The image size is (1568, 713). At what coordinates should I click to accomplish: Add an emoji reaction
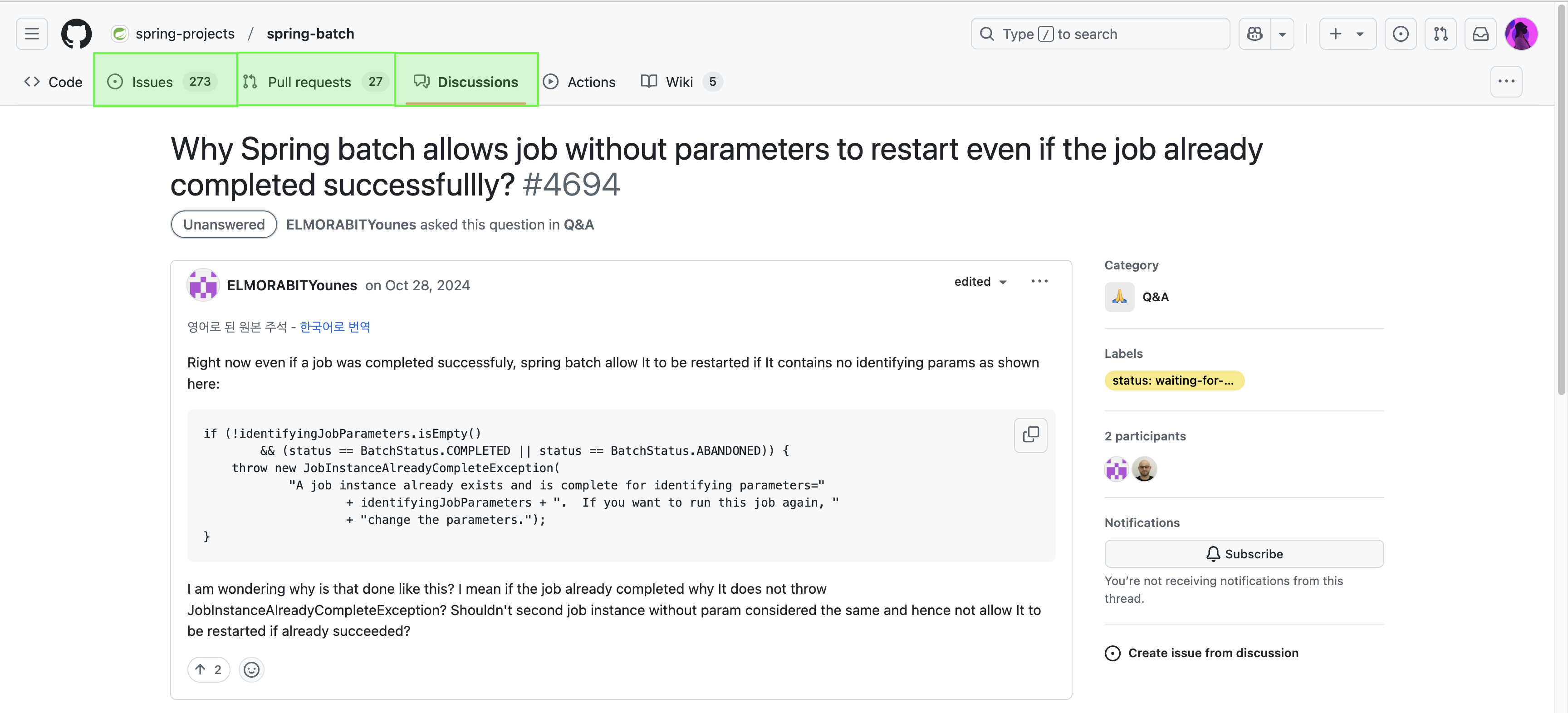point(251,669)
